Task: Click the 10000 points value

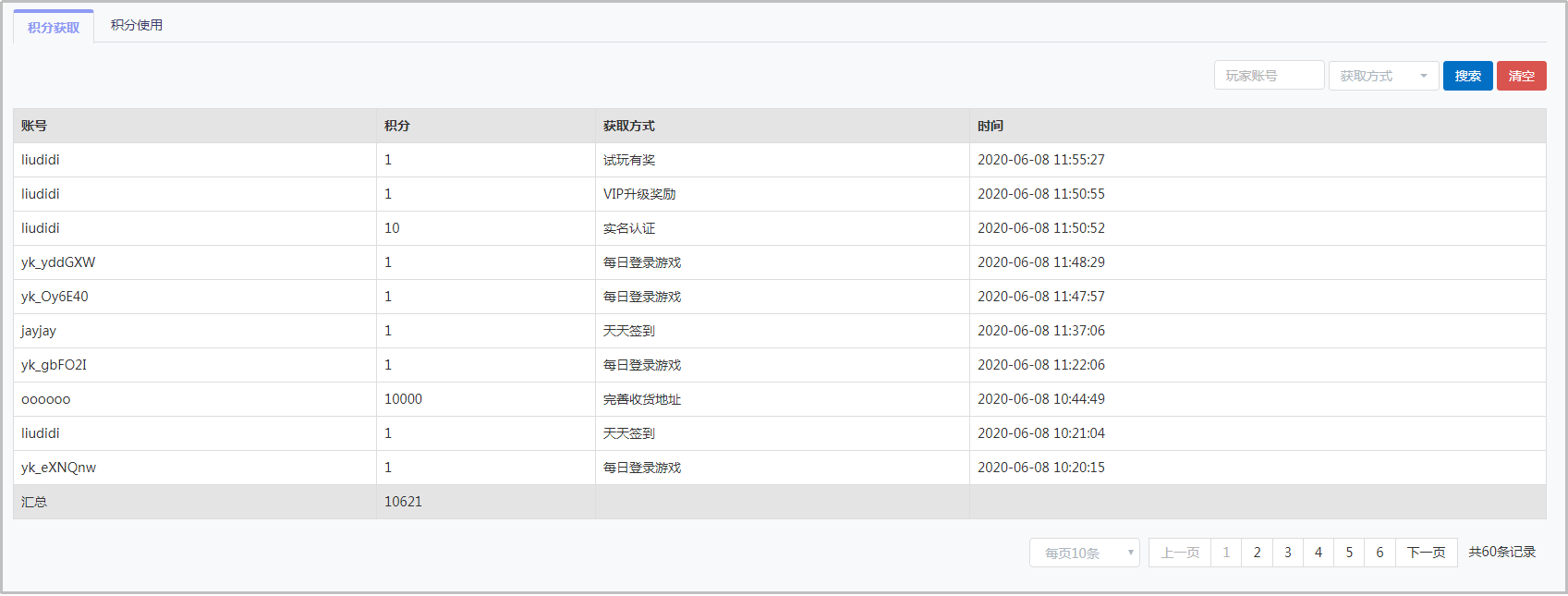Action: click(x=403, y=399)
